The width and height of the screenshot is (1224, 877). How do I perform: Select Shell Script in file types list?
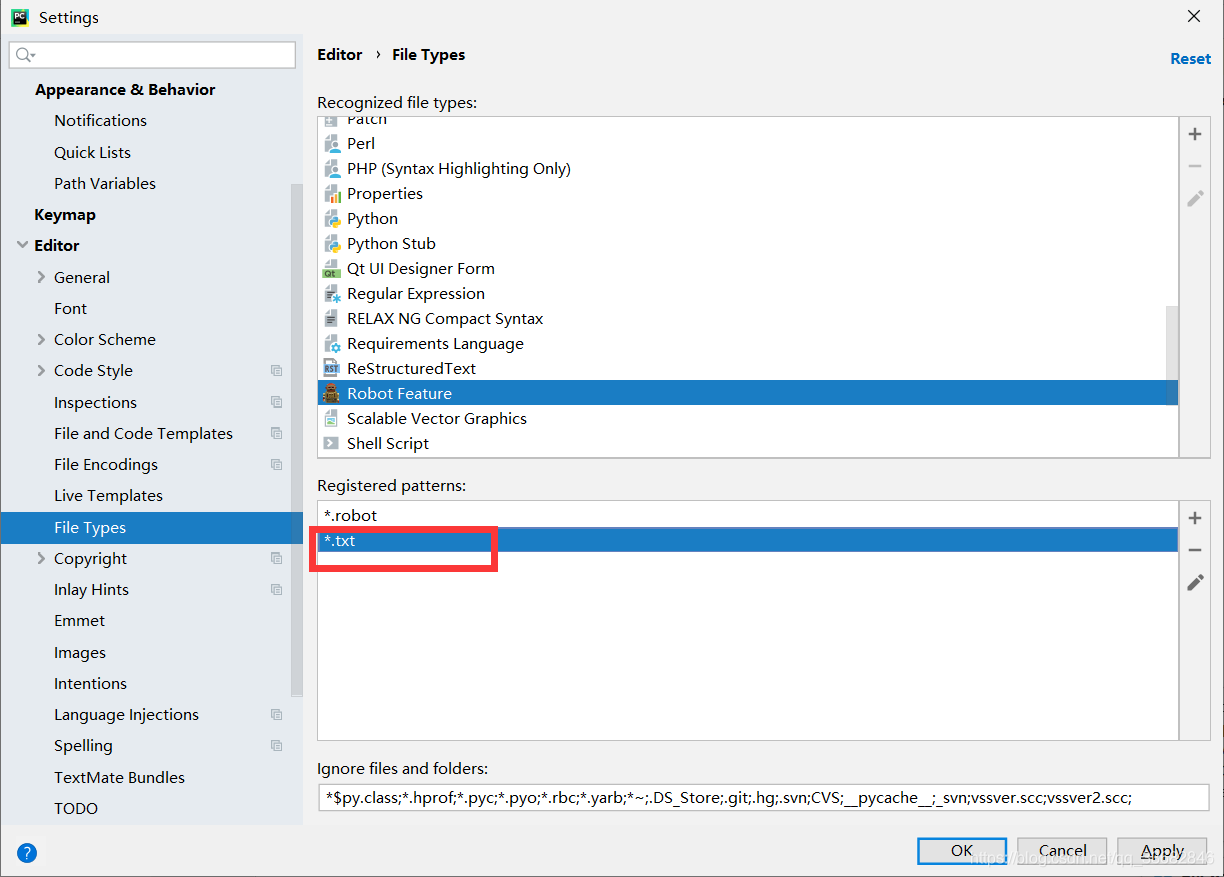point(748,444)
